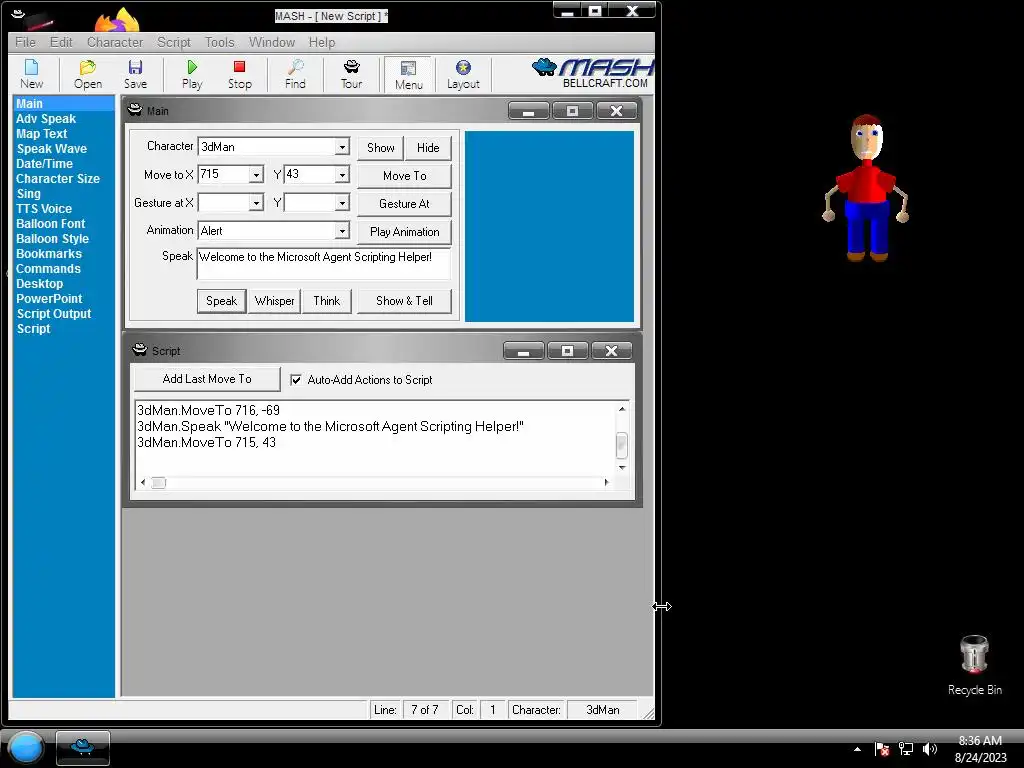
Task: Open the Character menu
Action: click(115, 42)
